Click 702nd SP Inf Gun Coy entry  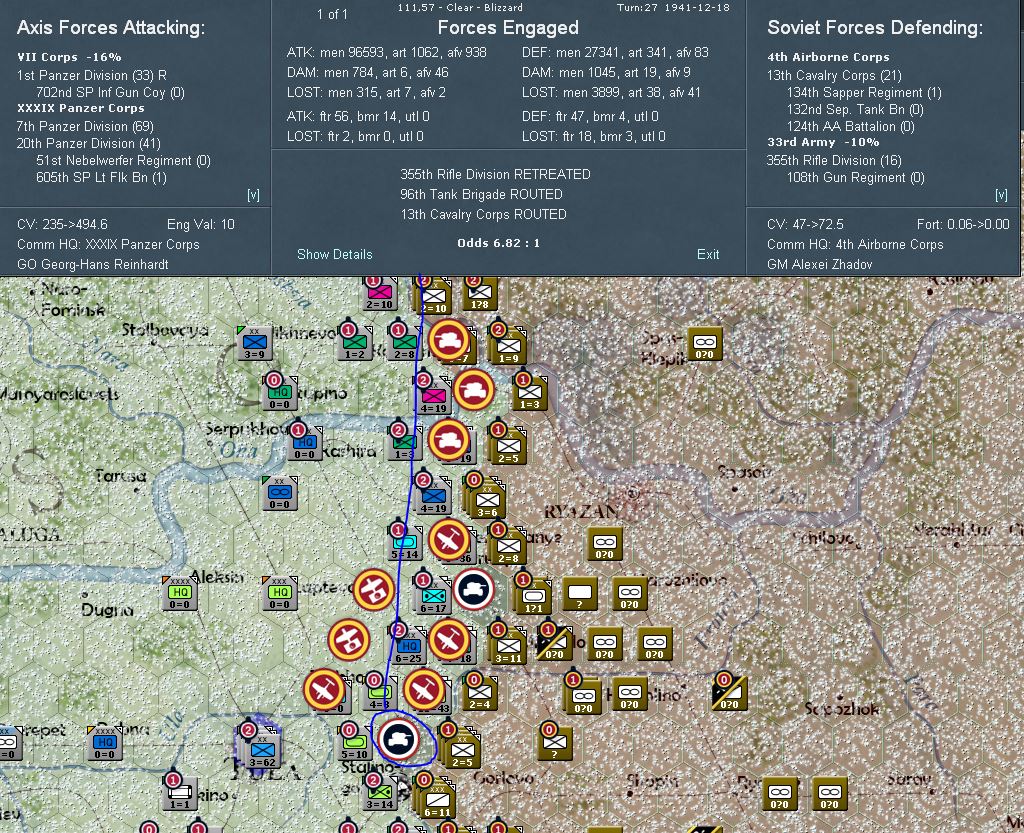[x=110, y=92]
